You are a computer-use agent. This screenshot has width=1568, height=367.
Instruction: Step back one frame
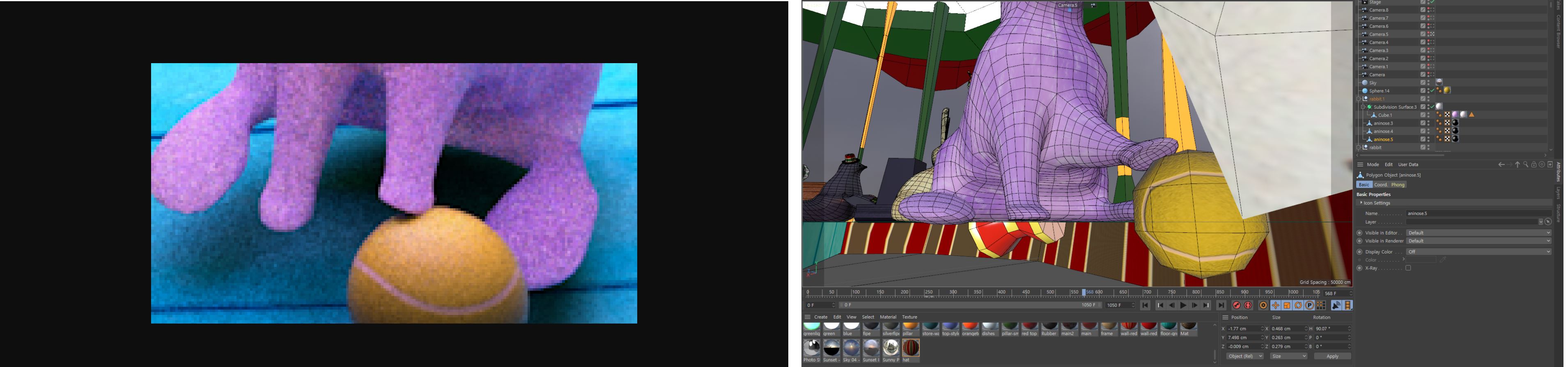click(1172, 305)
